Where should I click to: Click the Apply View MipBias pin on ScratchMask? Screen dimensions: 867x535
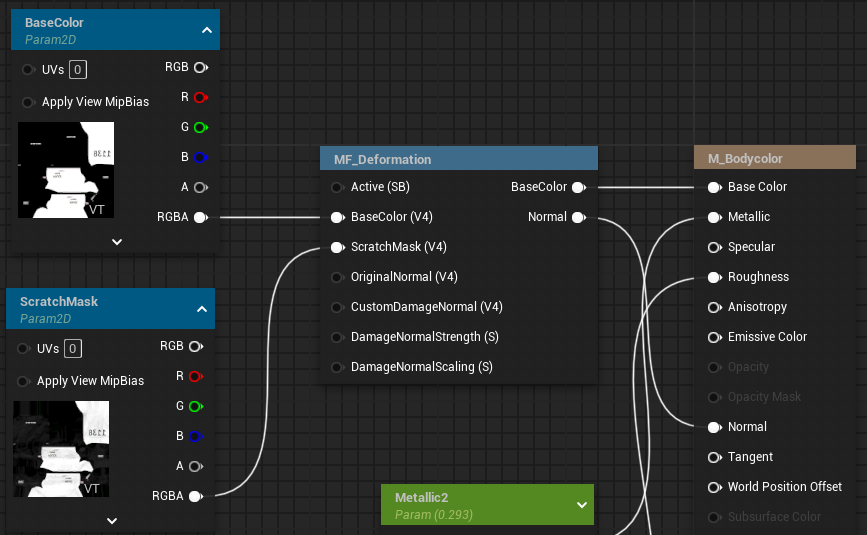click(x=22, y=381)
